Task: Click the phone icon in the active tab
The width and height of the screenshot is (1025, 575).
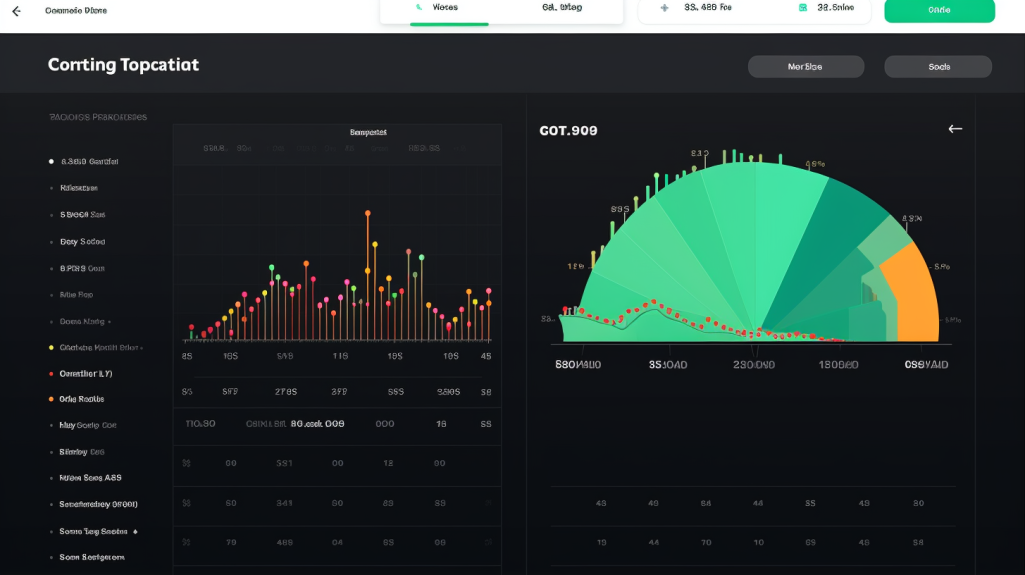Action: click(419, 7)
